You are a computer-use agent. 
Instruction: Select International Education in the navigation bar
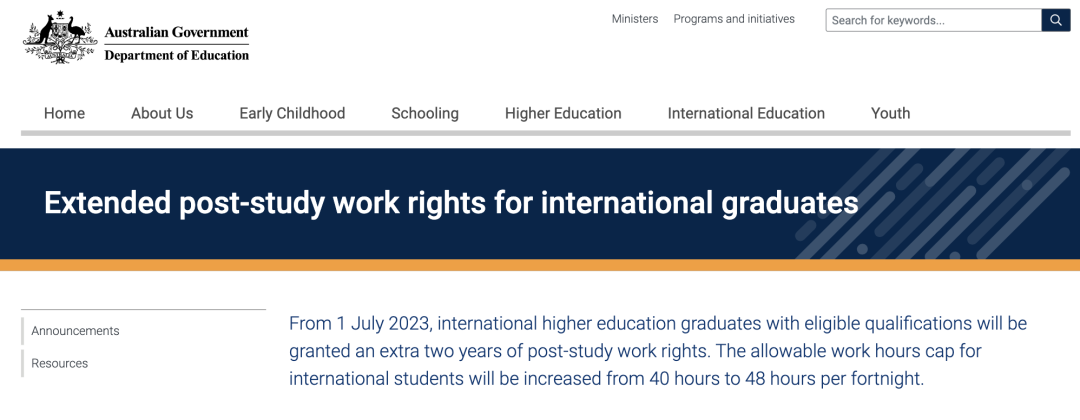pyautogui.click(x=746, y=113)
